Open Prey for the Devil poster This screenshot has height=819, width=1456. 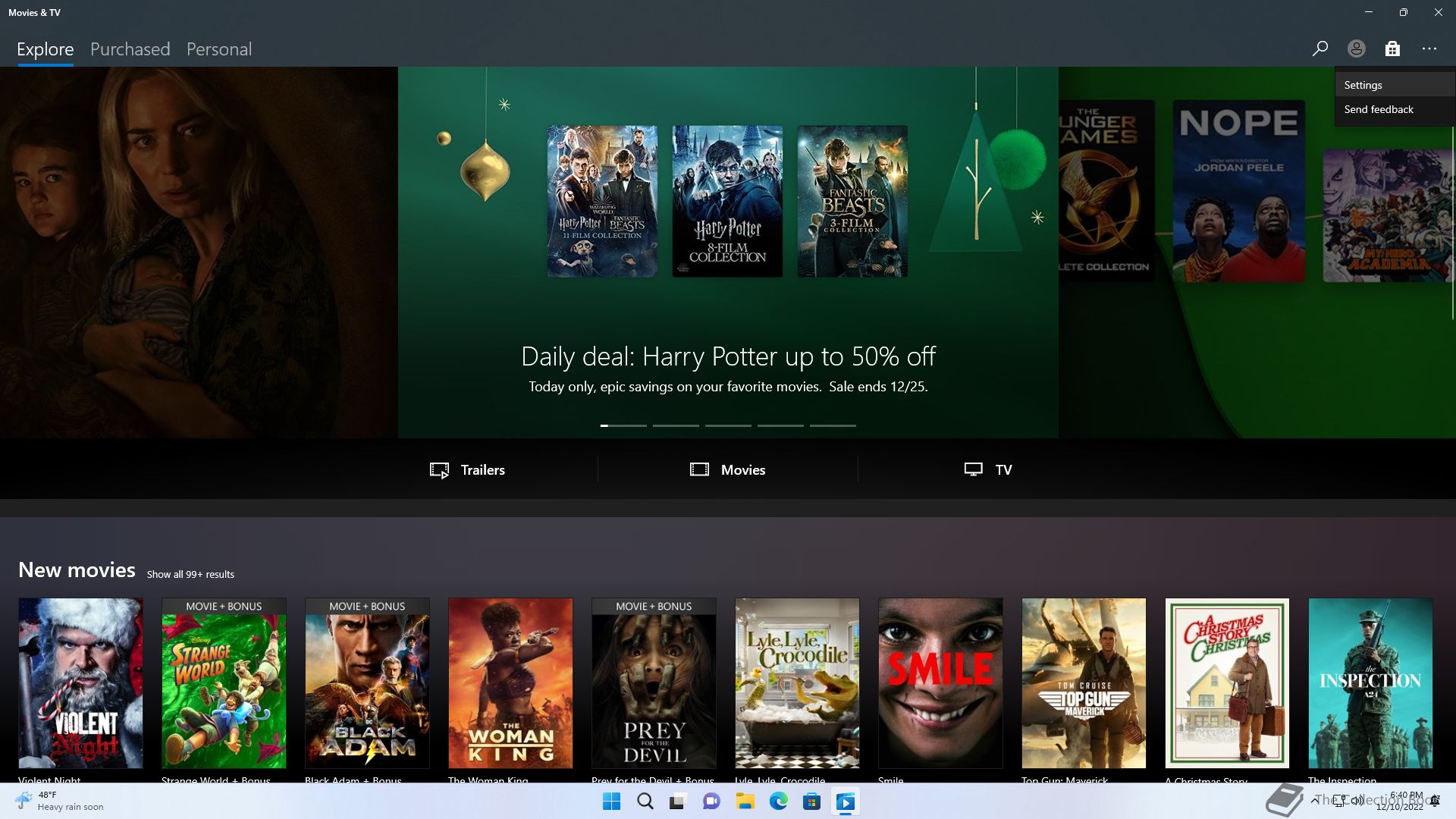point(654,683)
